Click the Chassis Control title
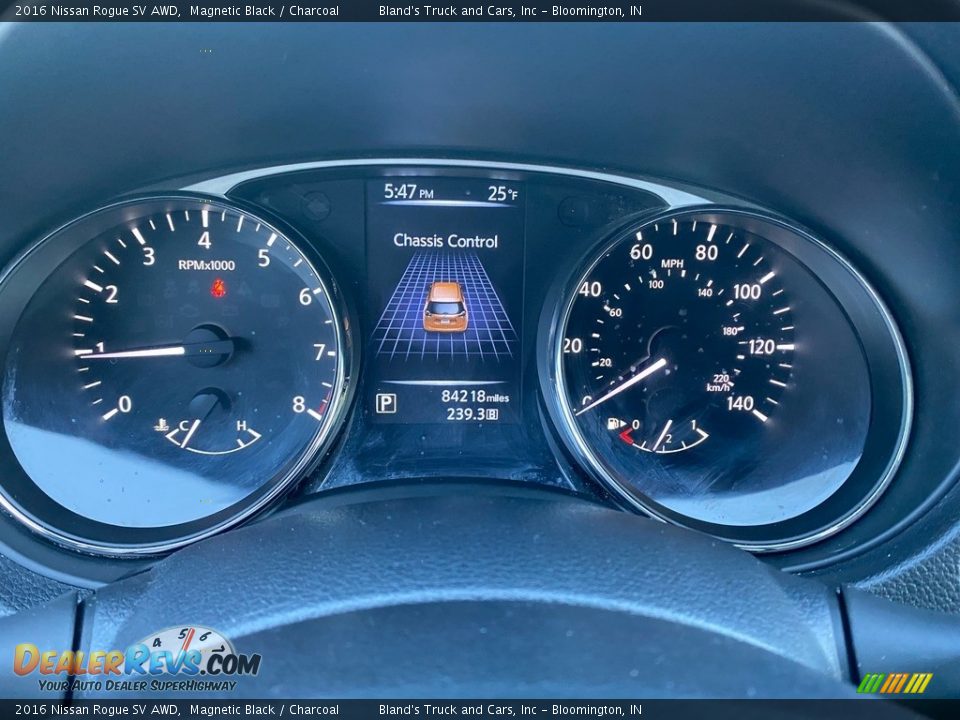 coord(445,241)
